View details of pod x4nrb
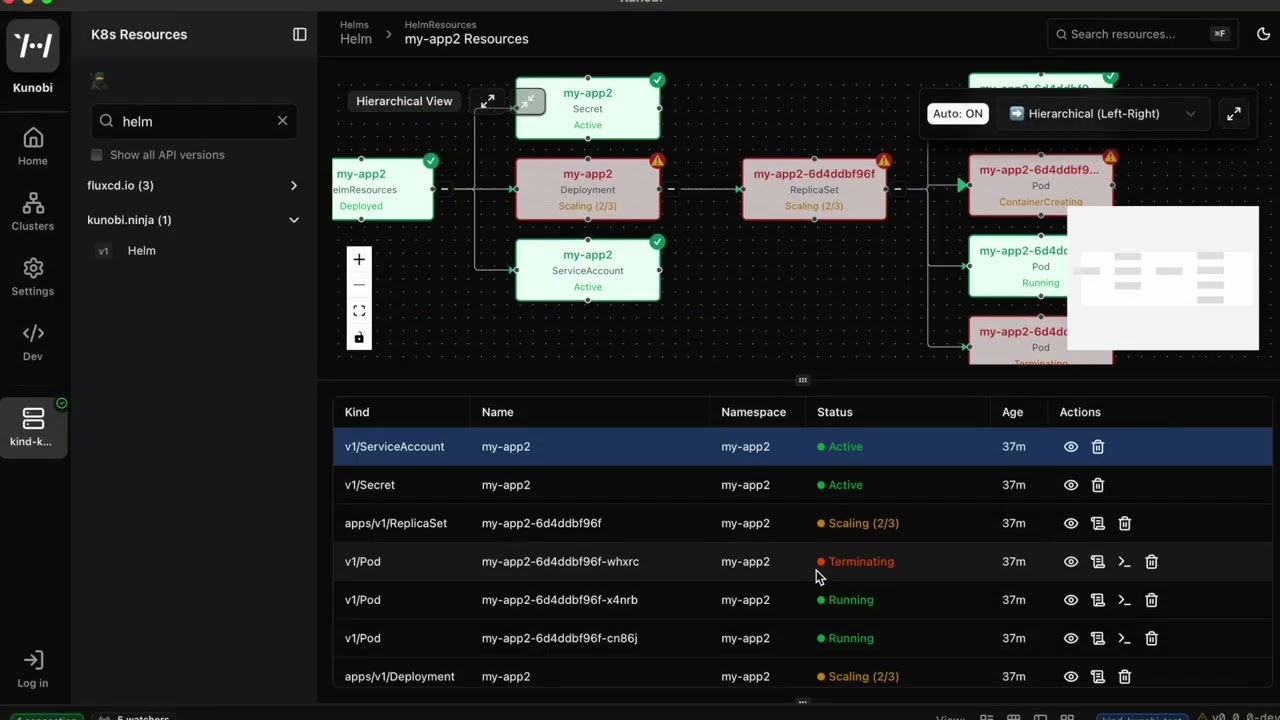1280x720 pixels. (x=1071, y=600)
